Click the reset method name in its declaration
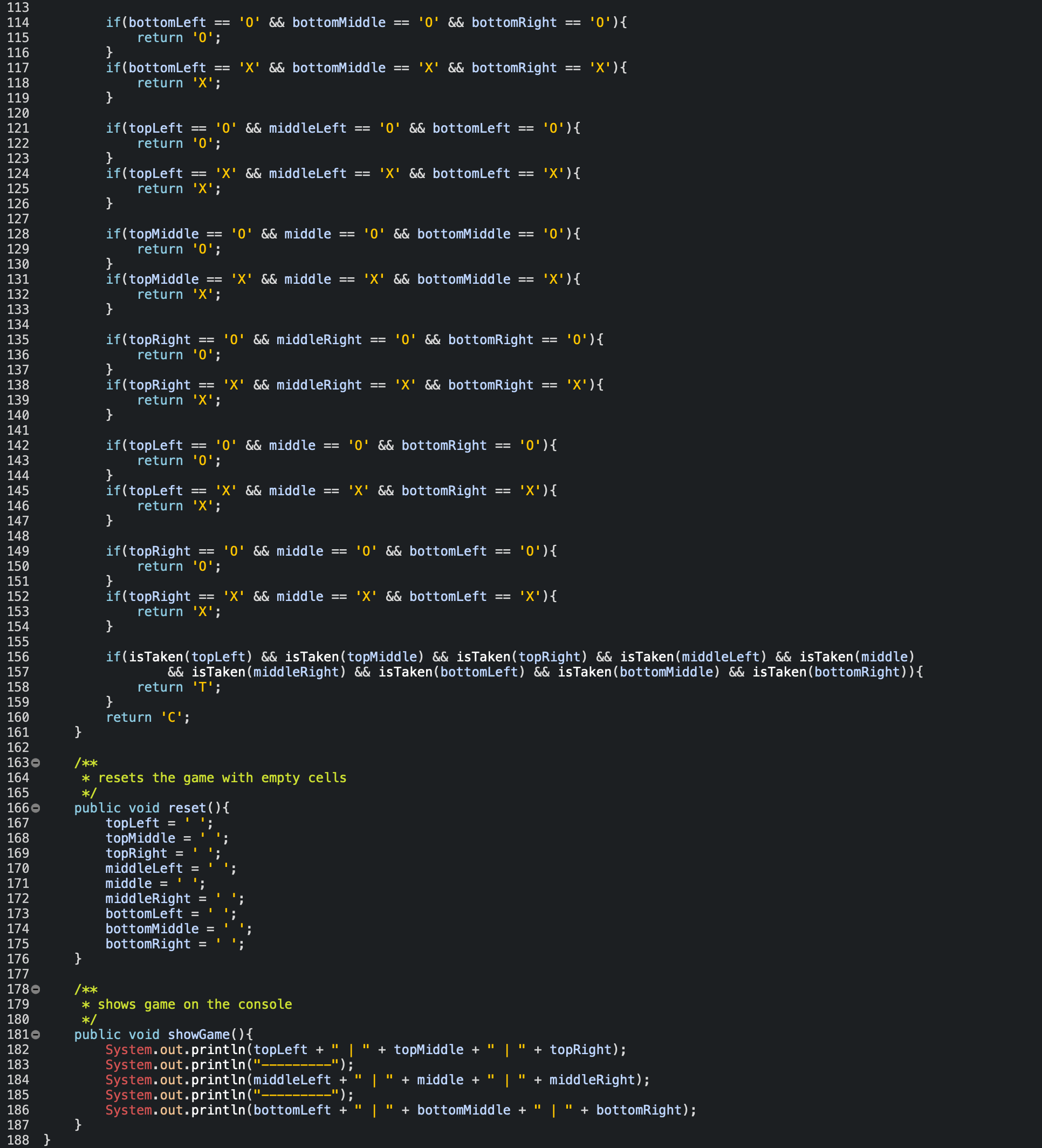The image size is (1042, 1148). coord(187,808)
